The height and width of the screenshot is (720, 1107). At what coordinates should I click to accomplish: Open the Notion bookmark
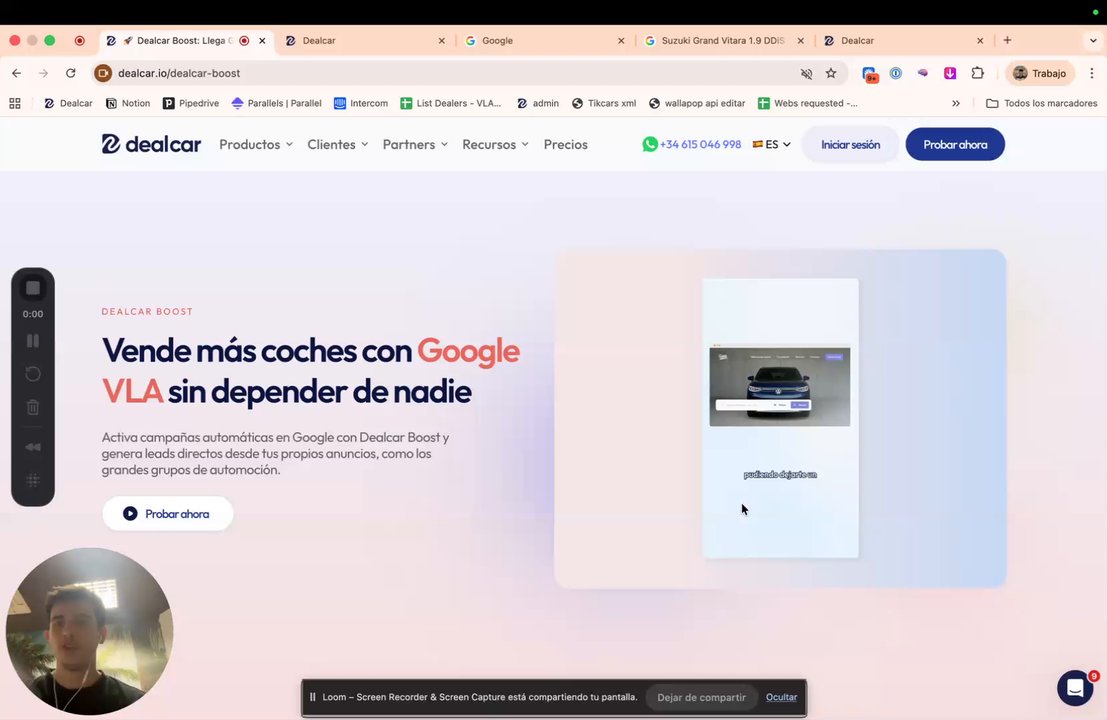coord(128,103)
